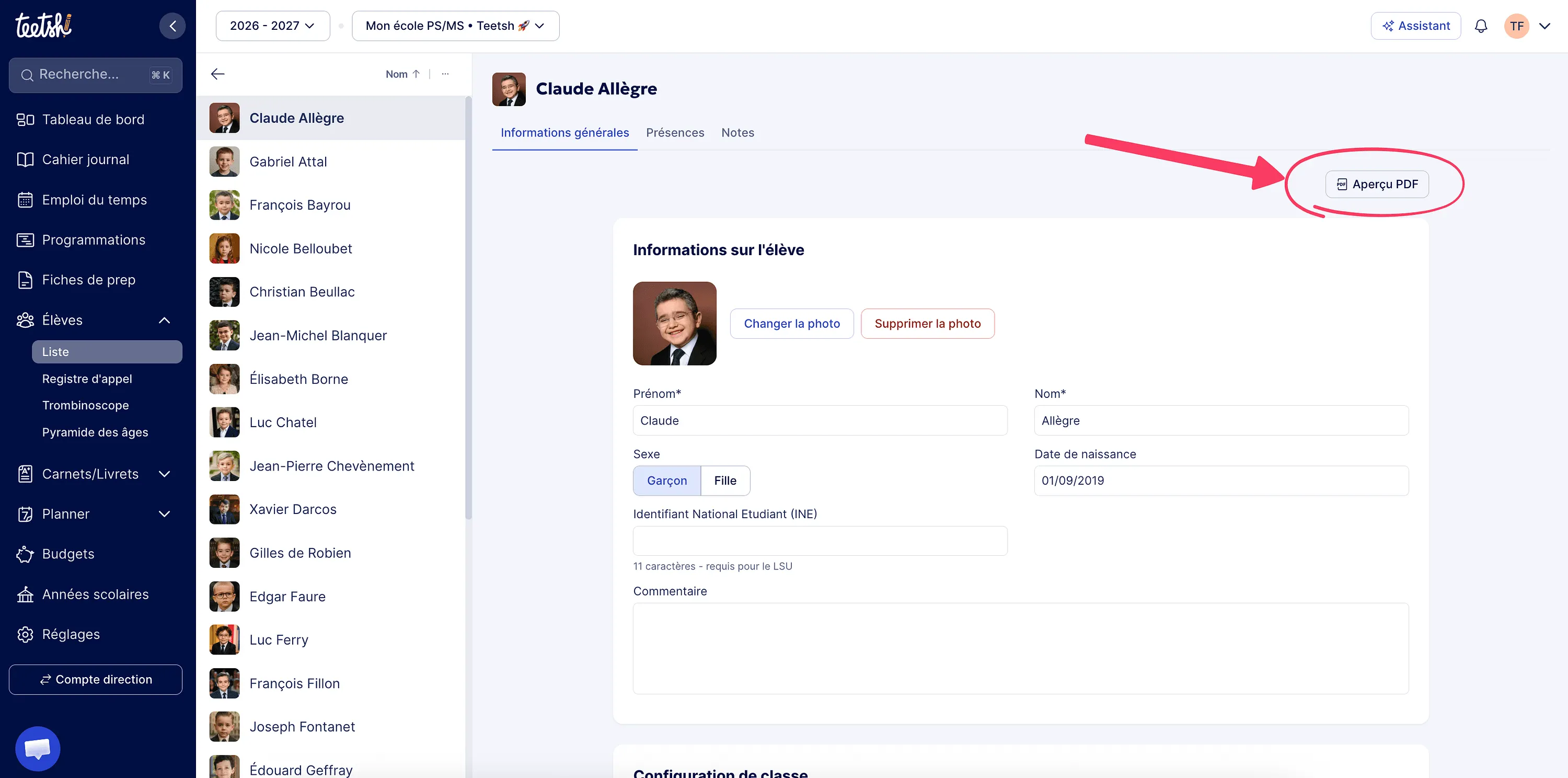Expand Carnets/Livrets section
This screenshot has width=1568, height=778.
[164, 474]
